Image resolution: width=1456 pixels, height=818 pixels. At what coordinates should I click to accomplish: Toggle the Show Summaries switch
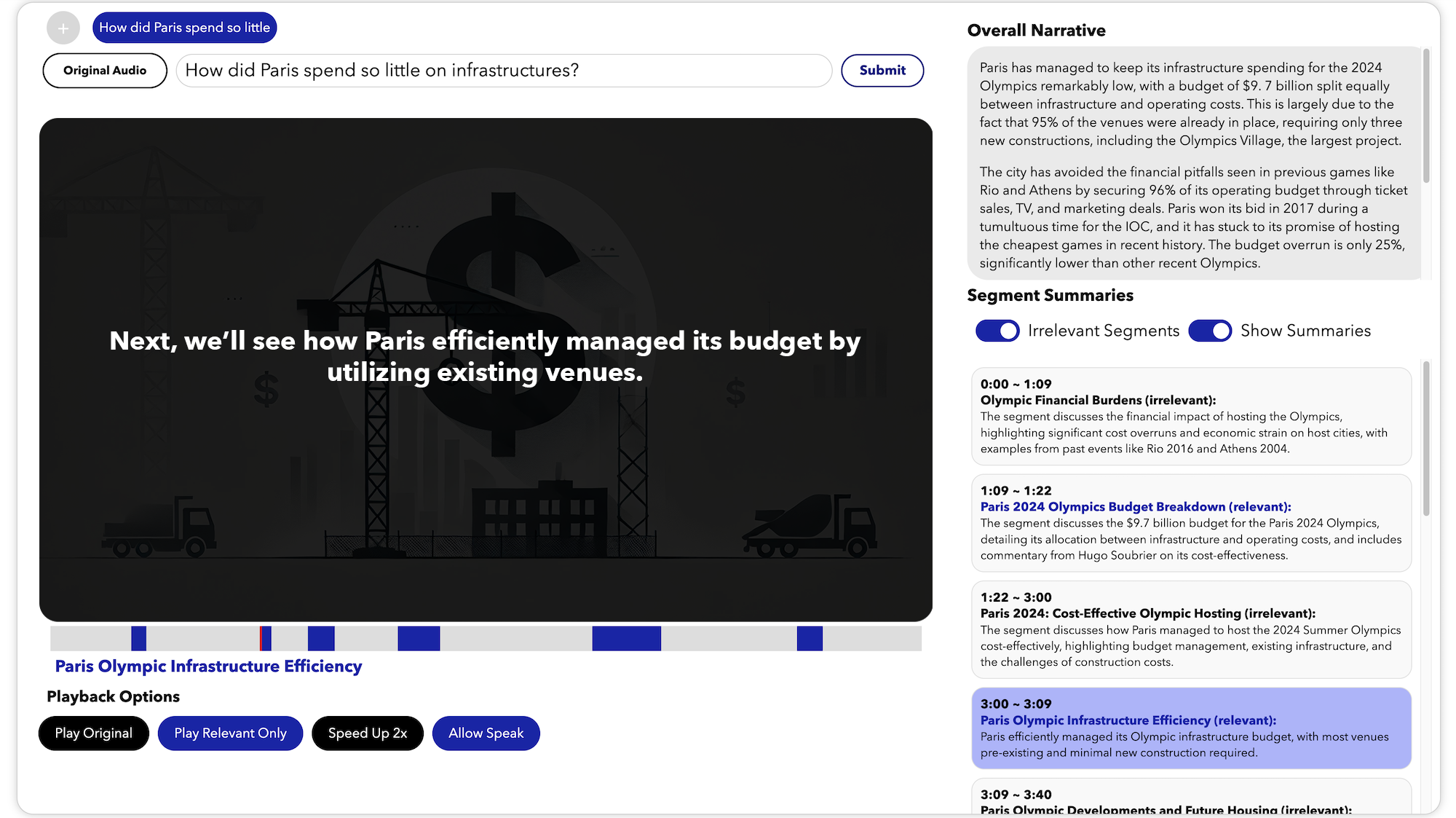(x=1210, y=331)
